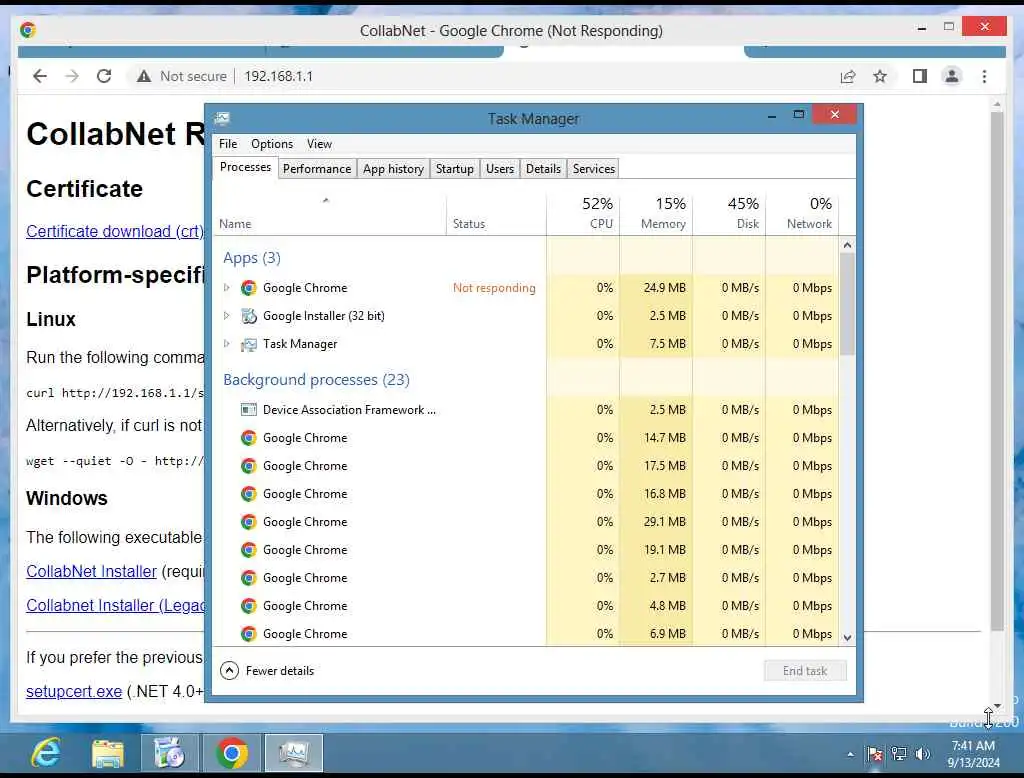Screen dimensions: 1024x778
Task: Click Chrome page vertical scrollbar
Action: pos(997,370)
